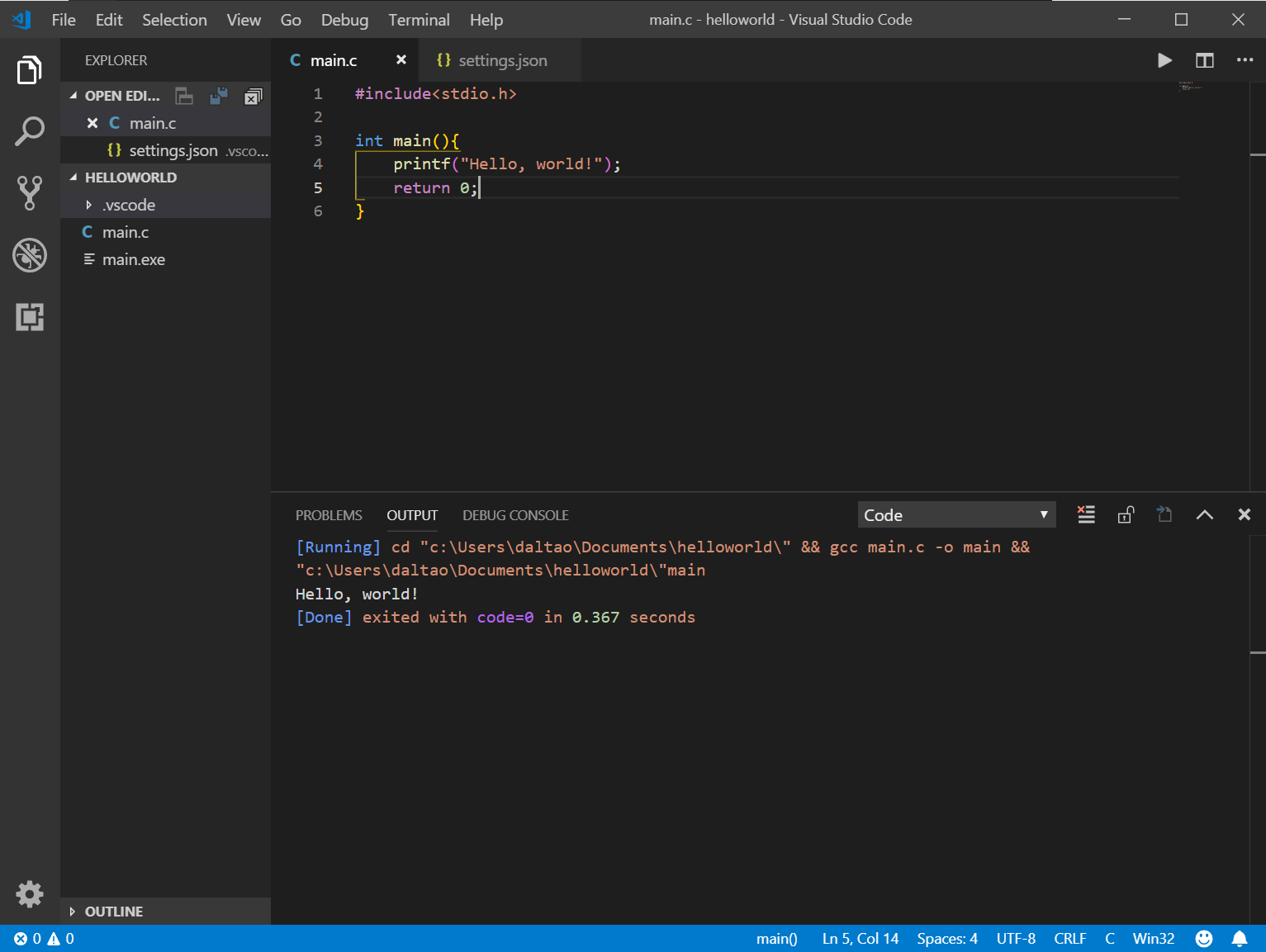Open the Explorer view in activity bar

(x=30, y=70)
